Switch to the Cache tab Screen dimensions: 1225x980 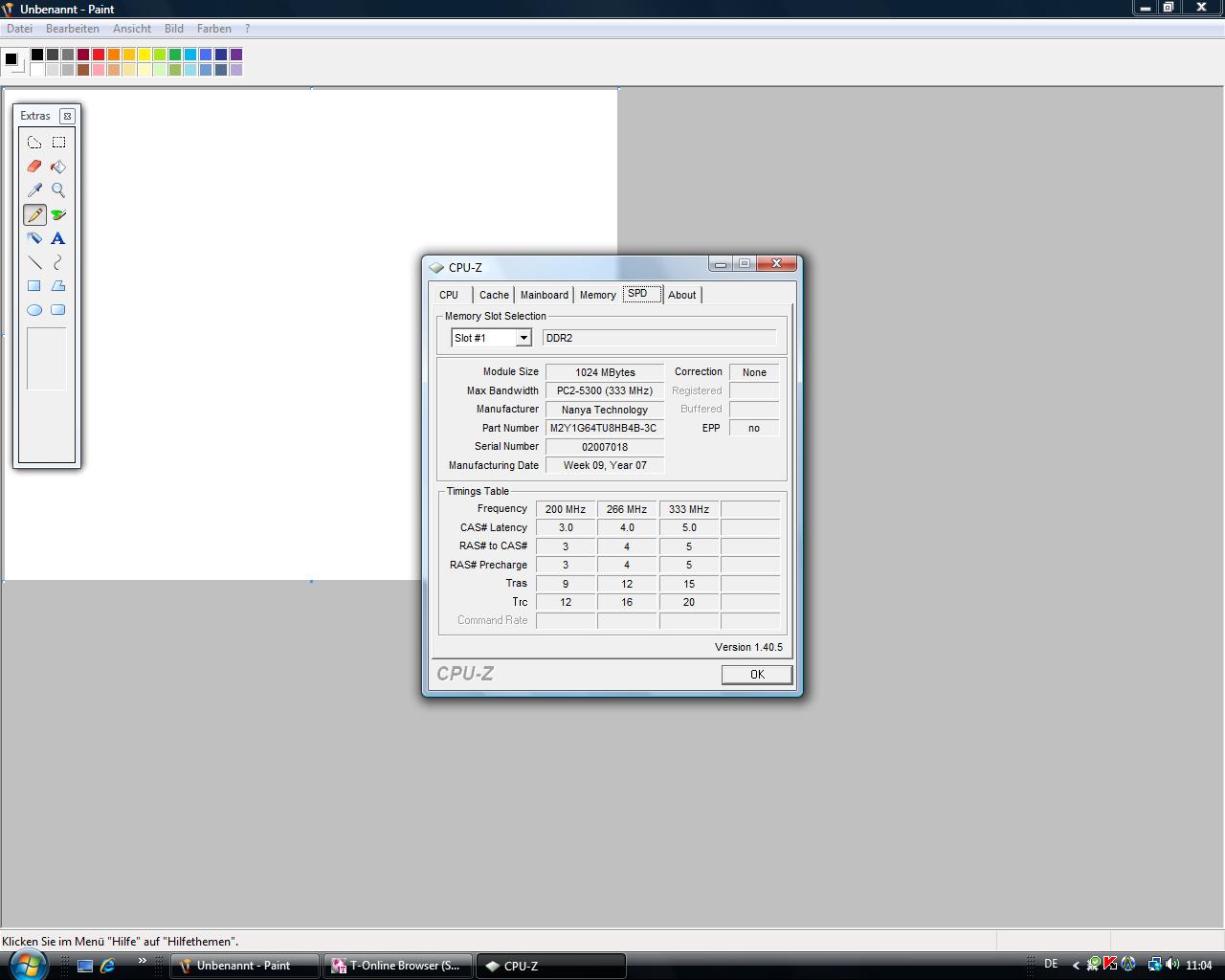tap(494, 295)
